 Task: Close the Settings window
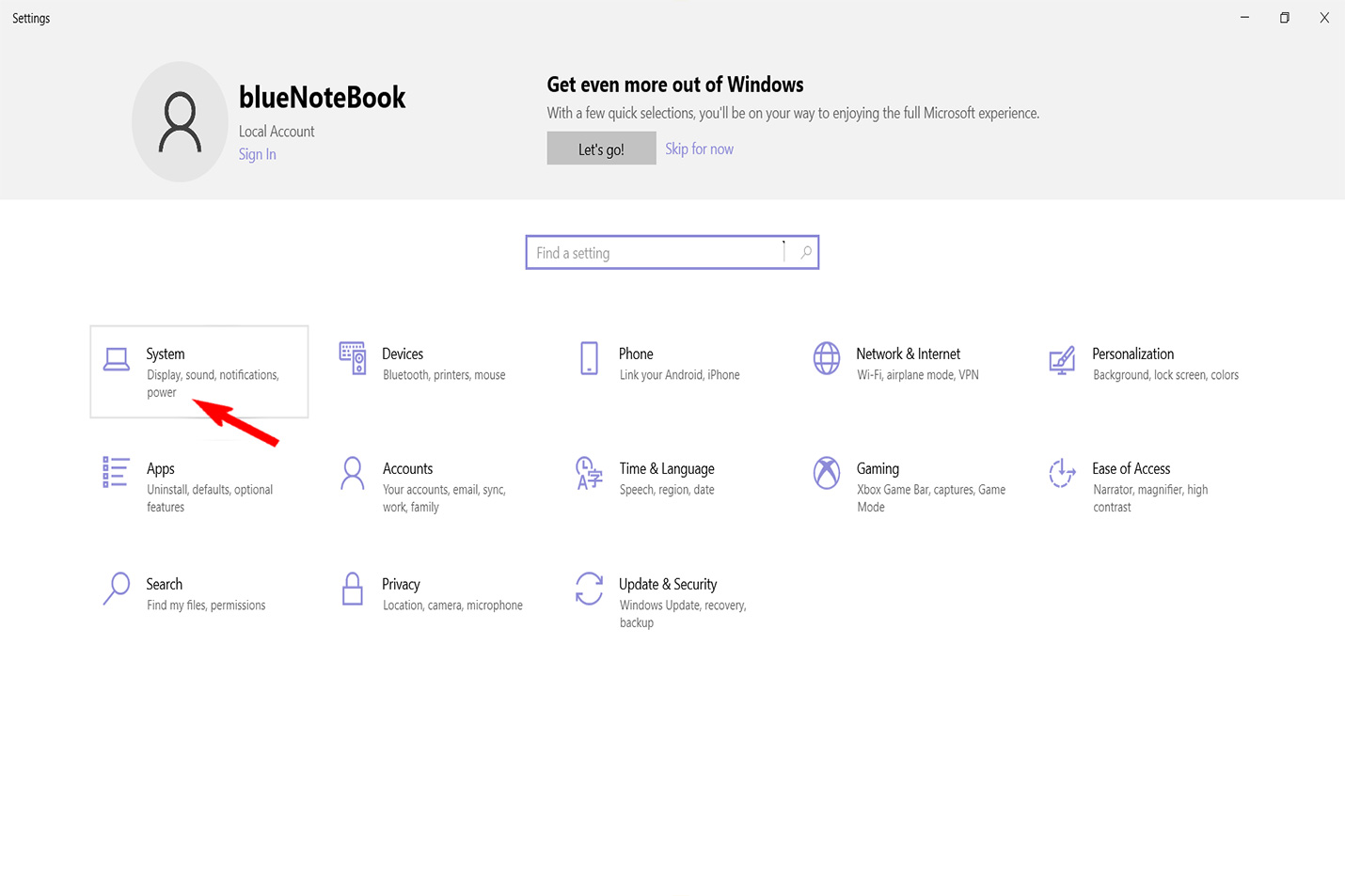(1324, 17)
